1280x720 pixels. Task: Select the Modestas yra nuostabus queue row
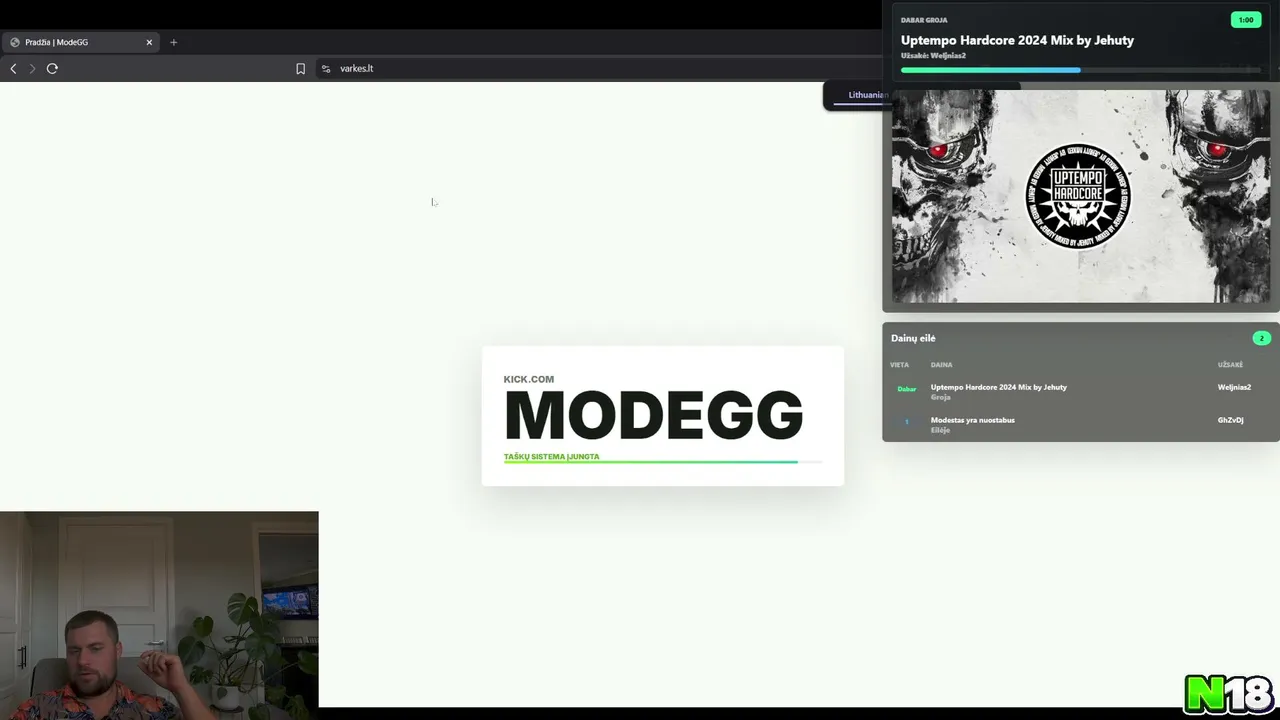point(1080,424)
